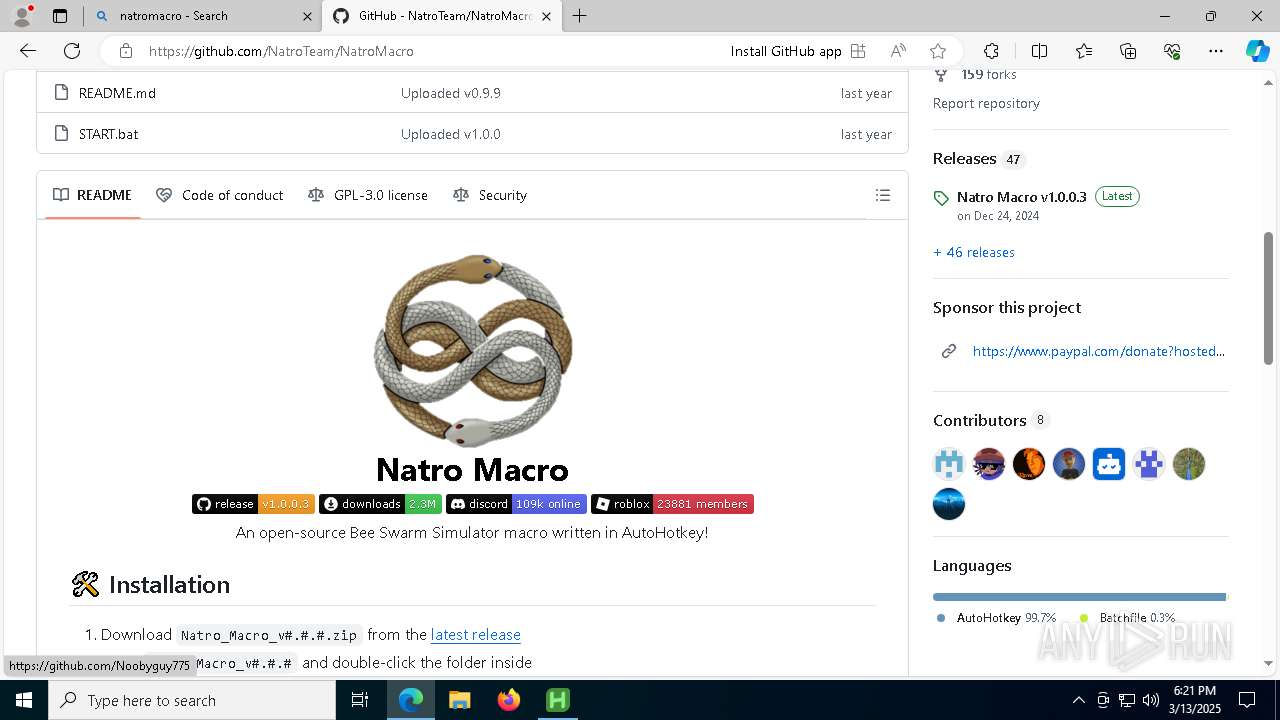Open Natro Macro v1.0.0.3 release
Image resolution: width=1280 pixels, height=720 pixels.
pos(1021,197)
